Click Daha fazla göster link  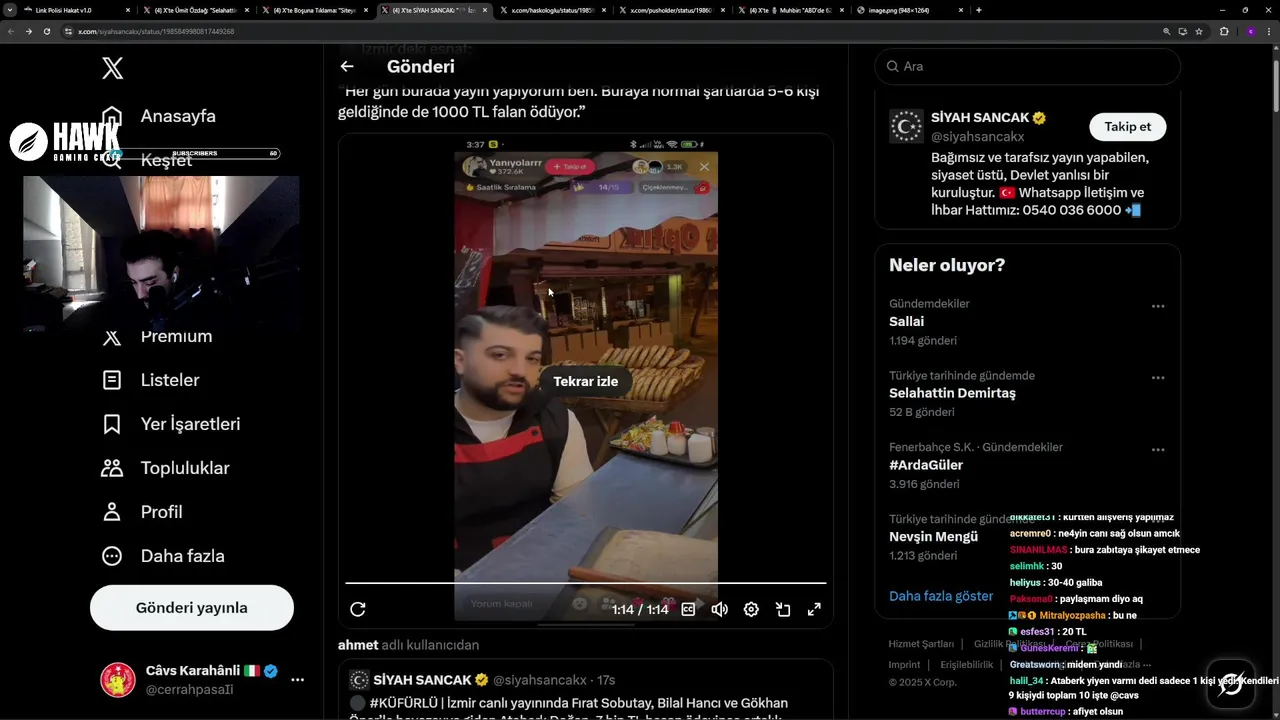[x=941, y=596]
